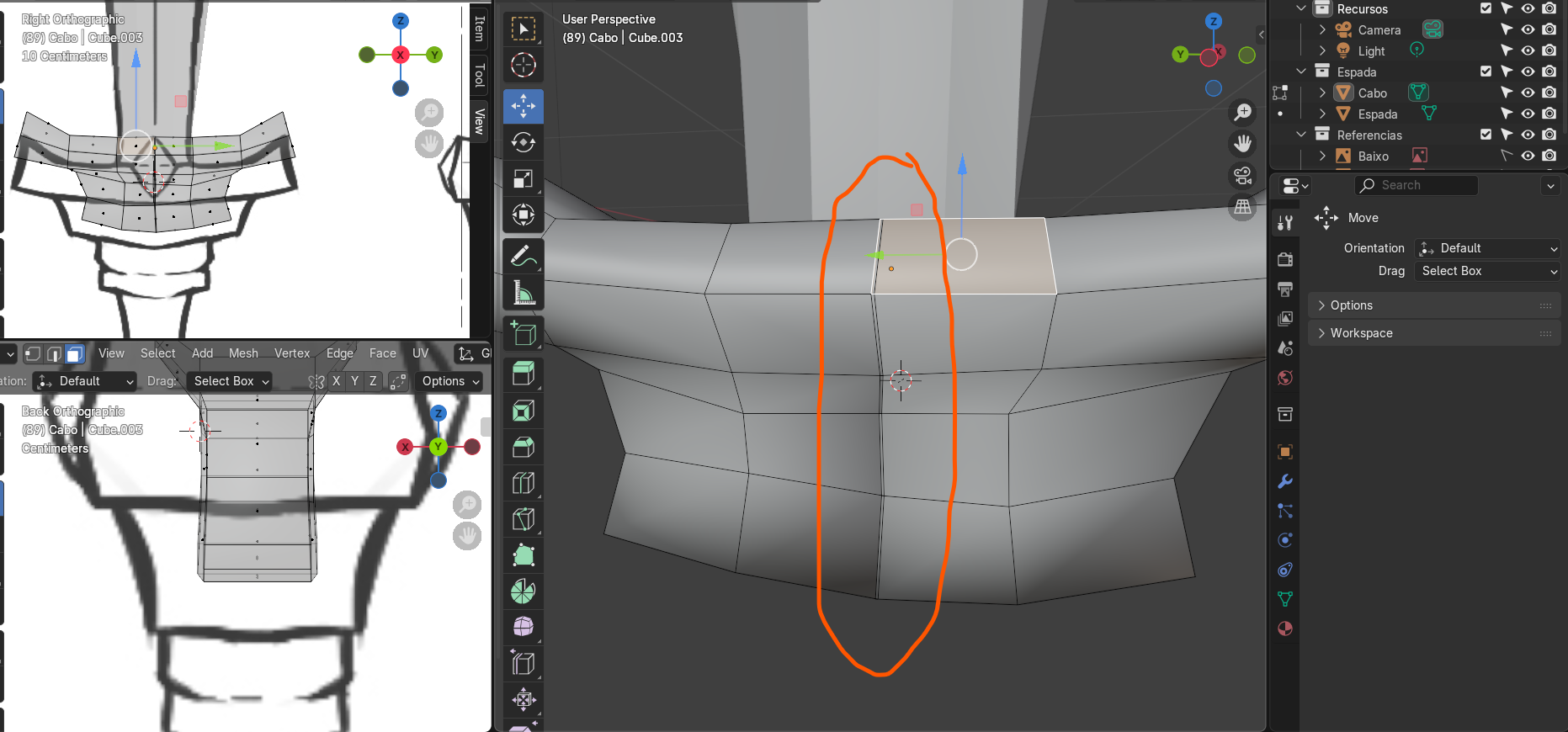Expand the Cabo object tree row
The width and height of the screenshot is (1568, 732).
1322,93
